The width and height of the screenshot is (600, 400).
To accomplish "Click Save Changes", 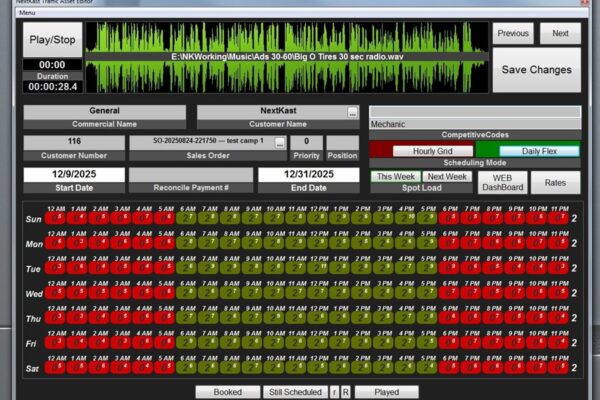I will tap(536, 70).
